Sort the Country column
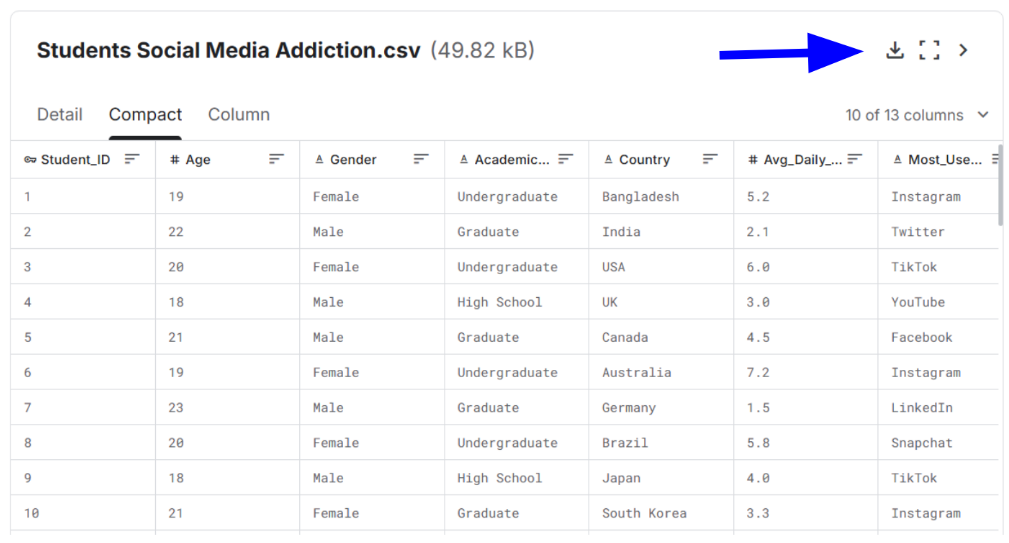This screenshot has width=1009, height=543. (710, 159)
